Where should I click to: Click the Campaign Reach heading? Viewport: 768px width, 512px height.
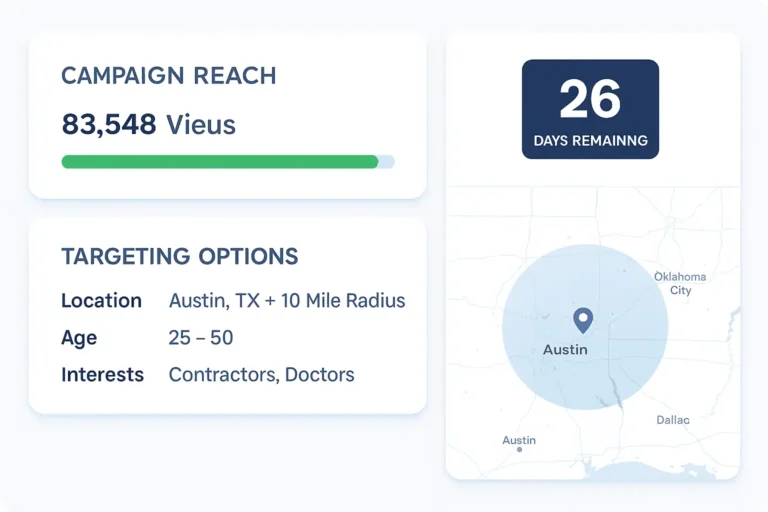point(169,76)
